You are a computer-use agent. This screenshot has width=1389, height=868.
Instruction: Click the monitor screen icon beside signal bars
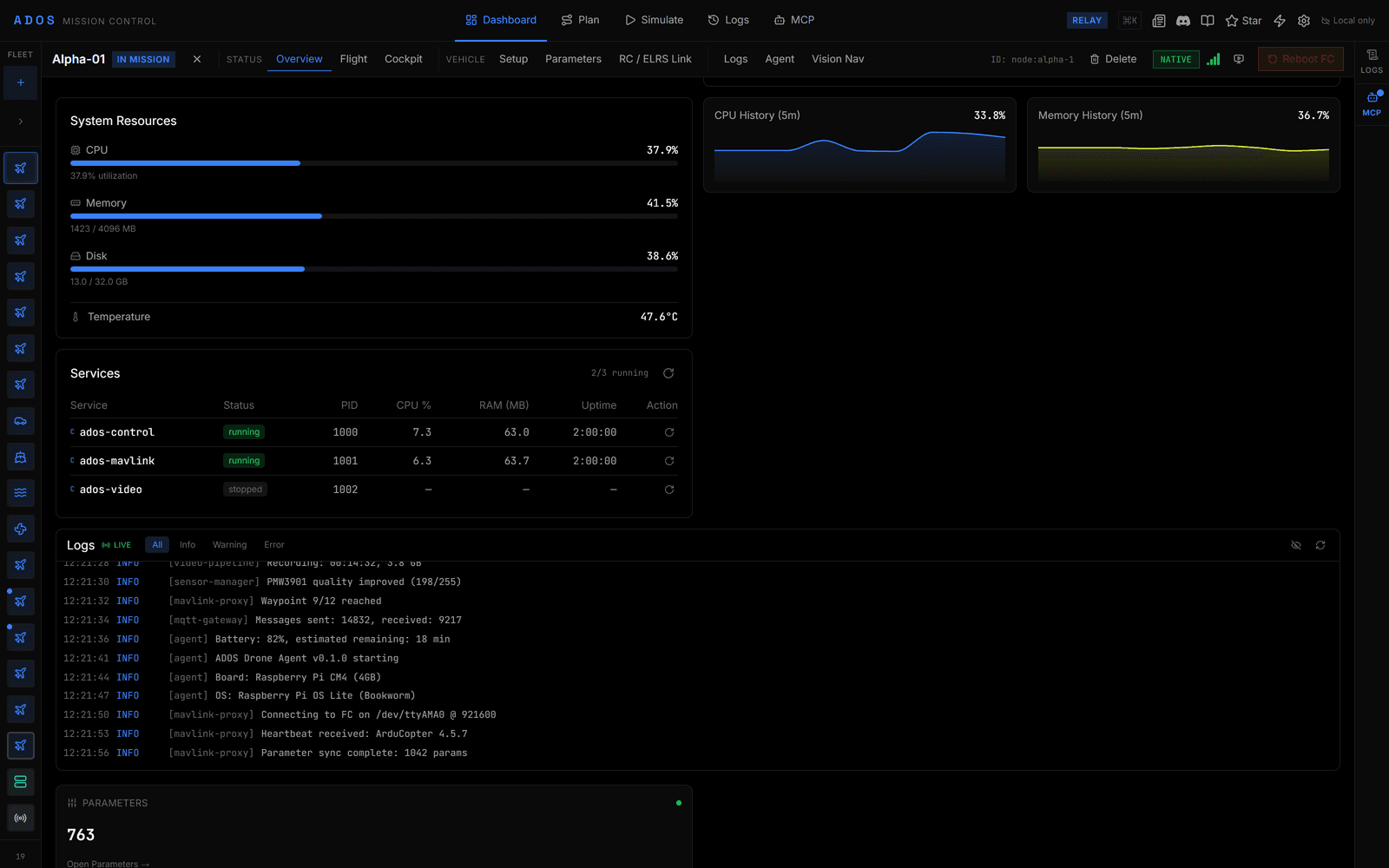coord(1239,59)
